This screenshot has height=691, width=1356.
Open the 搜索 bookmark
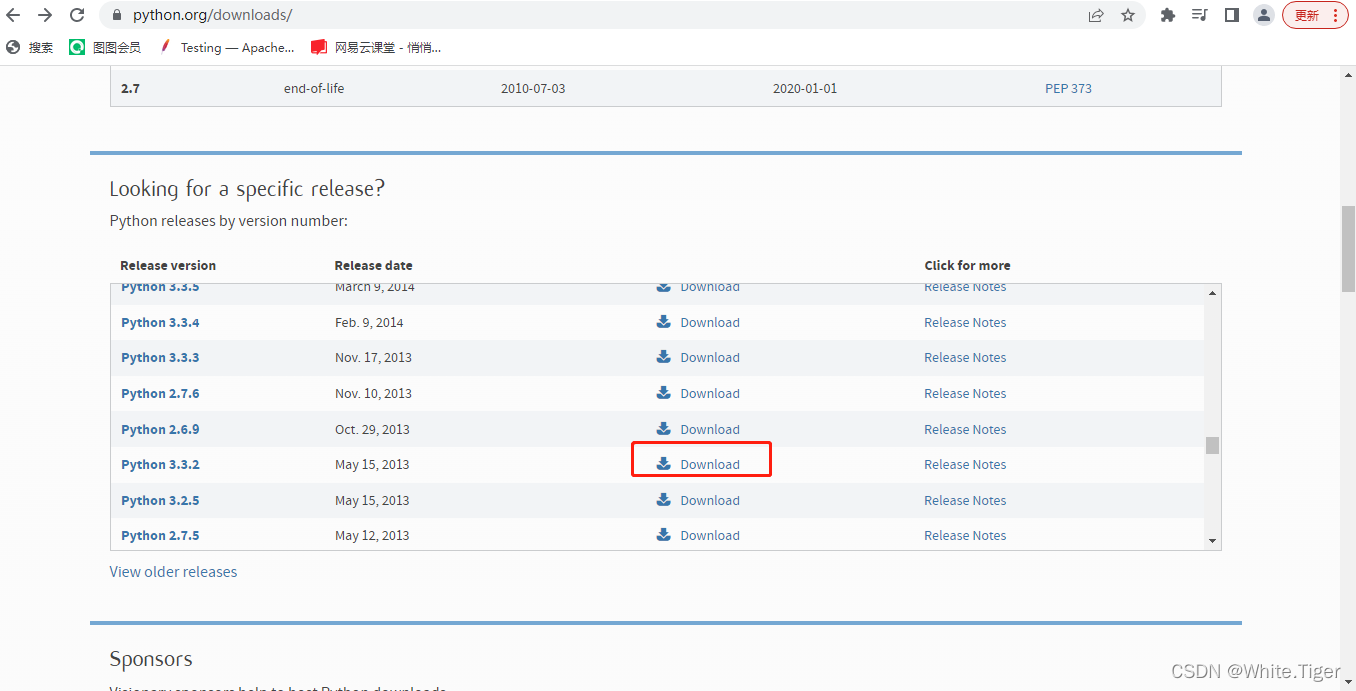30,47
